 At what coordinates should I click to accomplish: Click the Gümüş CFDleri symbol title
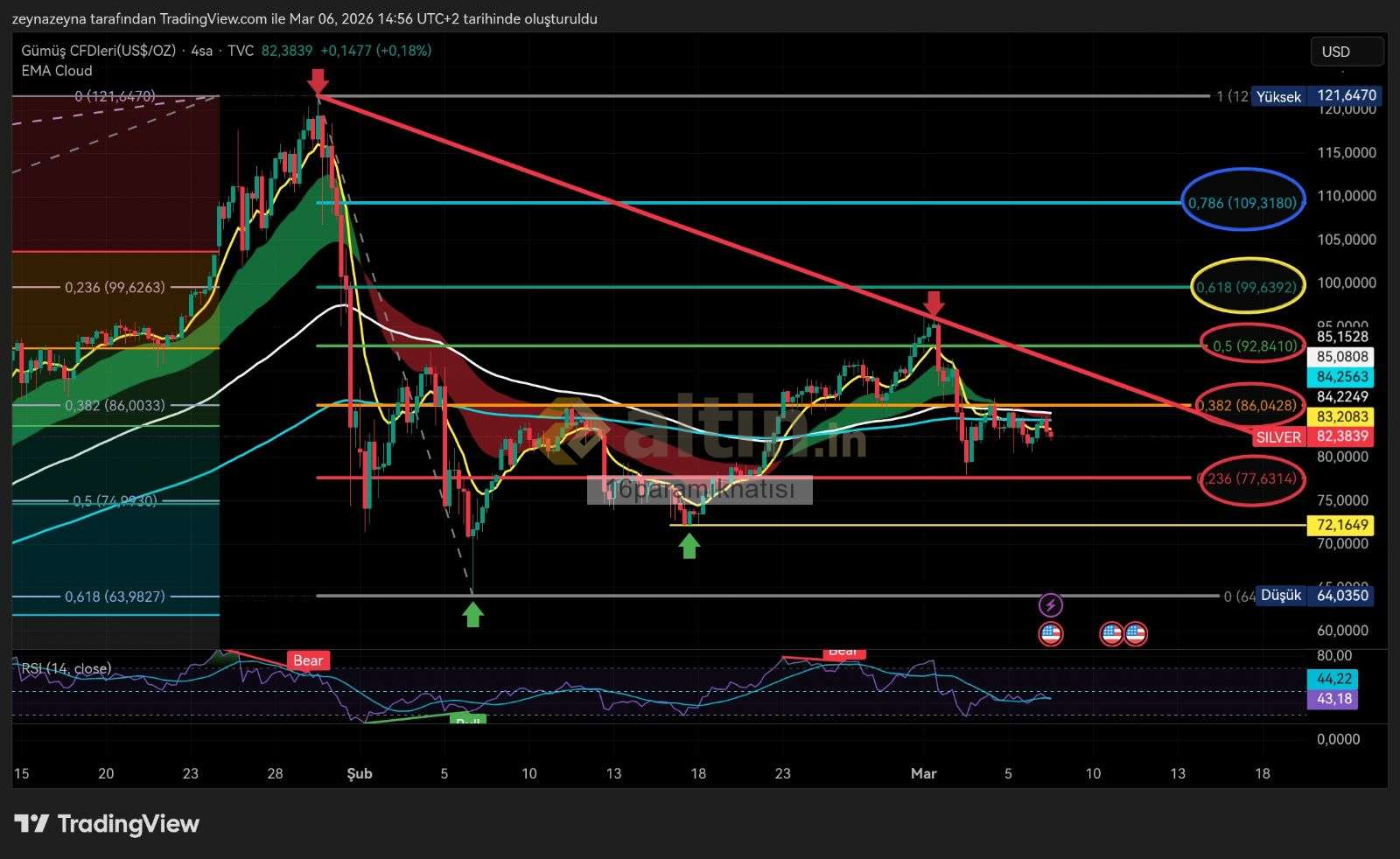pos(98,51)
